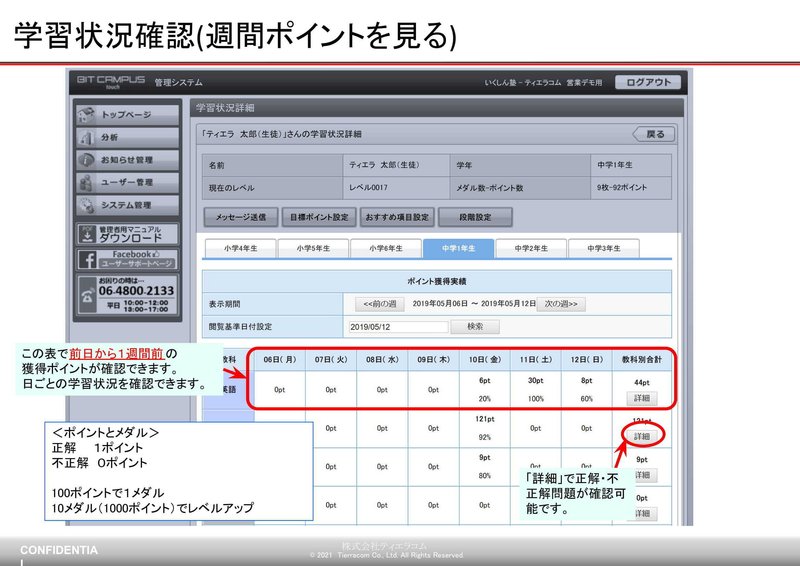Click the chart icon beside 分析
Image resolution: width=800 pixels, height=566 pixels.
[86, 137]
